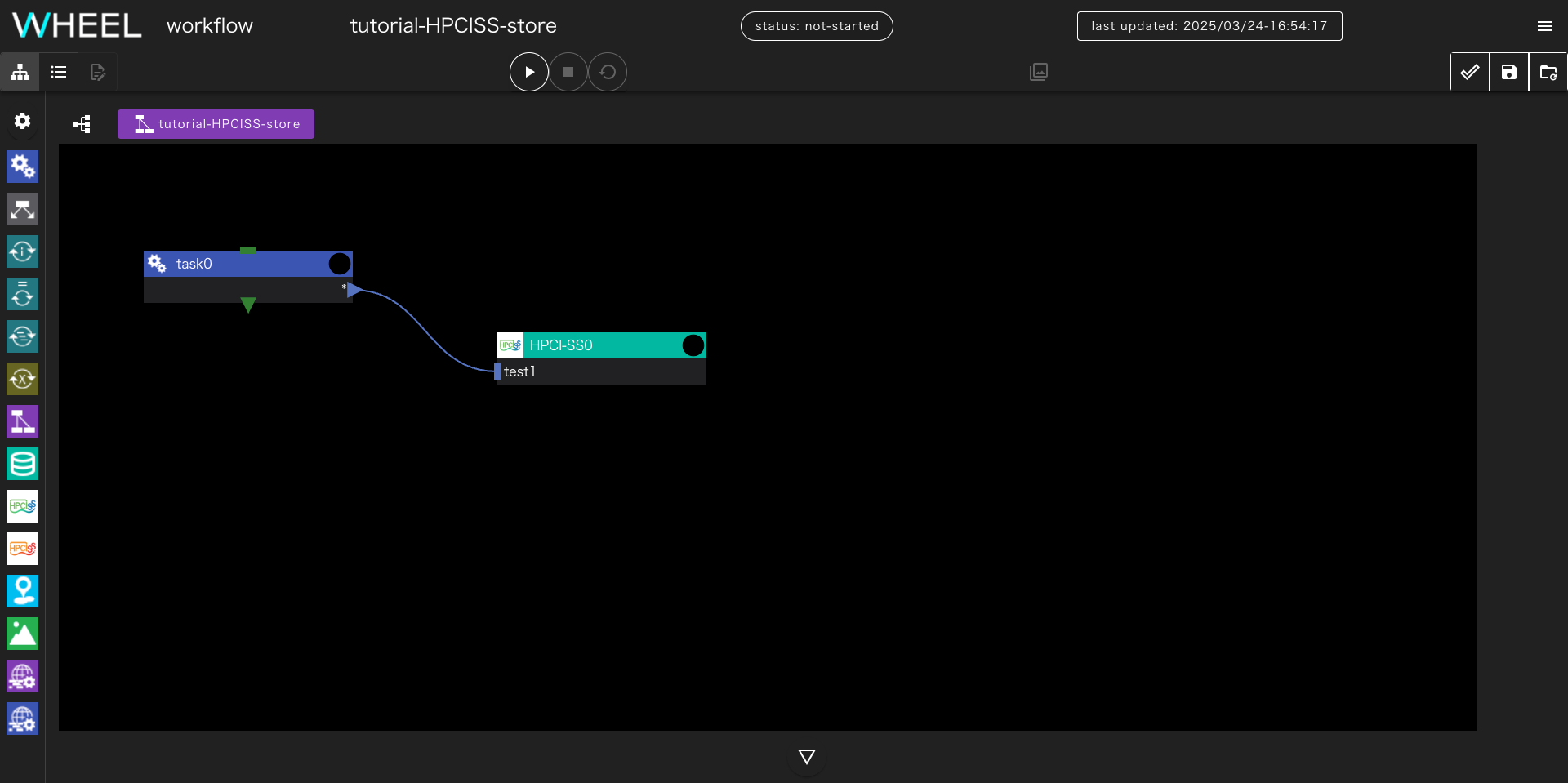Expand the log panel at the bottom

[806, 757]
